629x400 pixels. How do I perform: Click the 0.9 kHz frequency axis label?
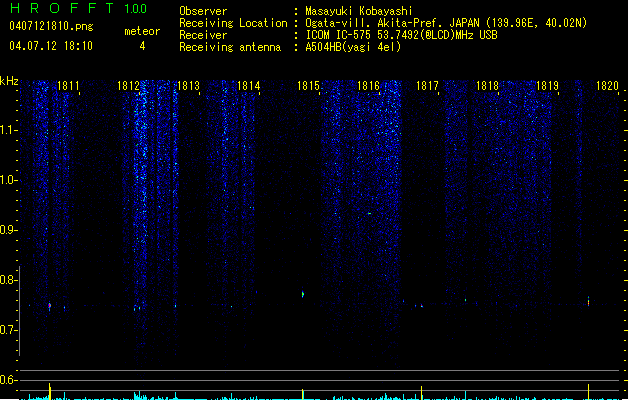[8, 230]
